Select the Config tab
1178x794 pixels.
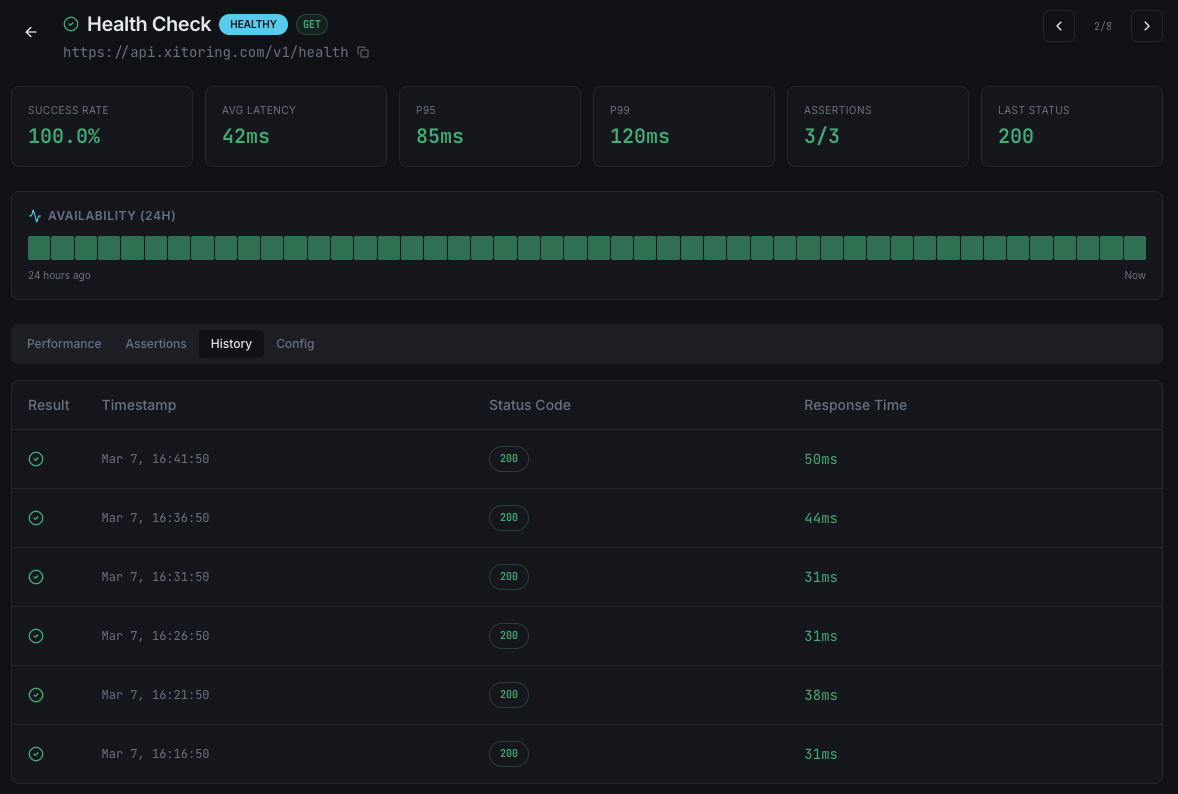295,343
